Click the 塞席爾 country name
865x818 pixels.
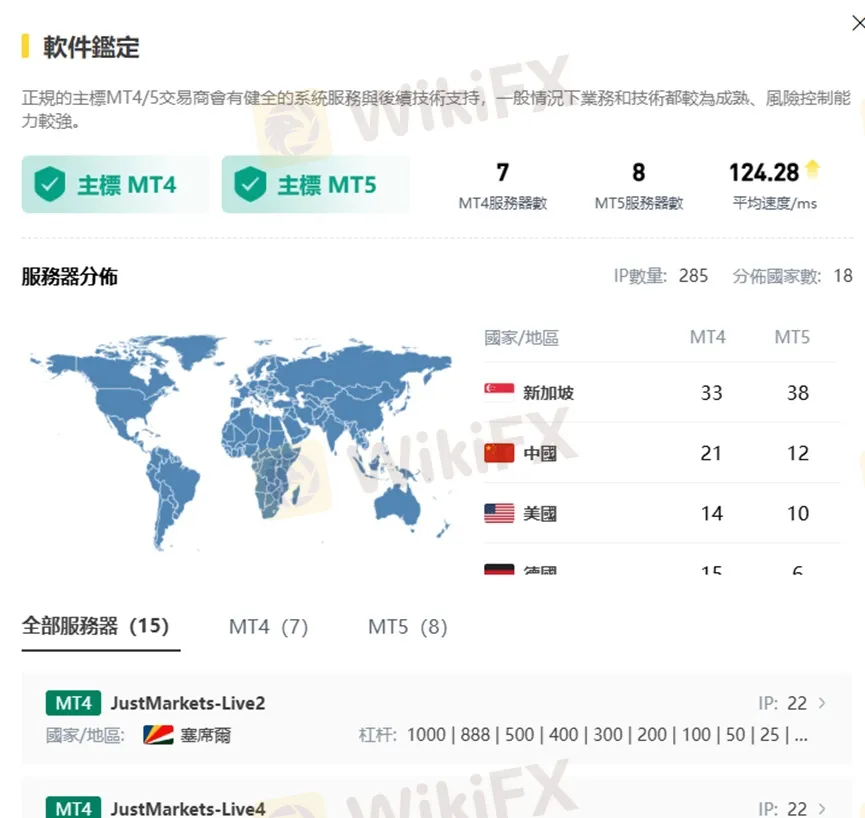[206, 735]
